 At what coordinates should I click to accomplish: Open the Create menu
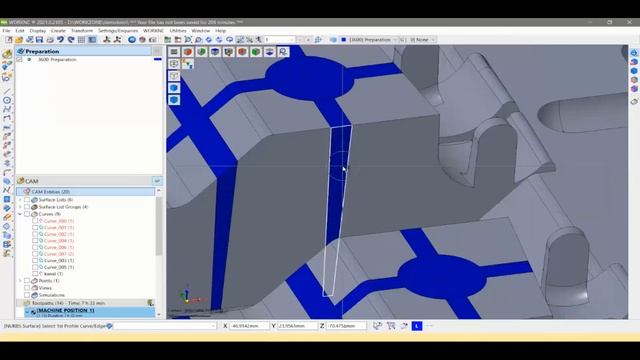pos(58,31)
